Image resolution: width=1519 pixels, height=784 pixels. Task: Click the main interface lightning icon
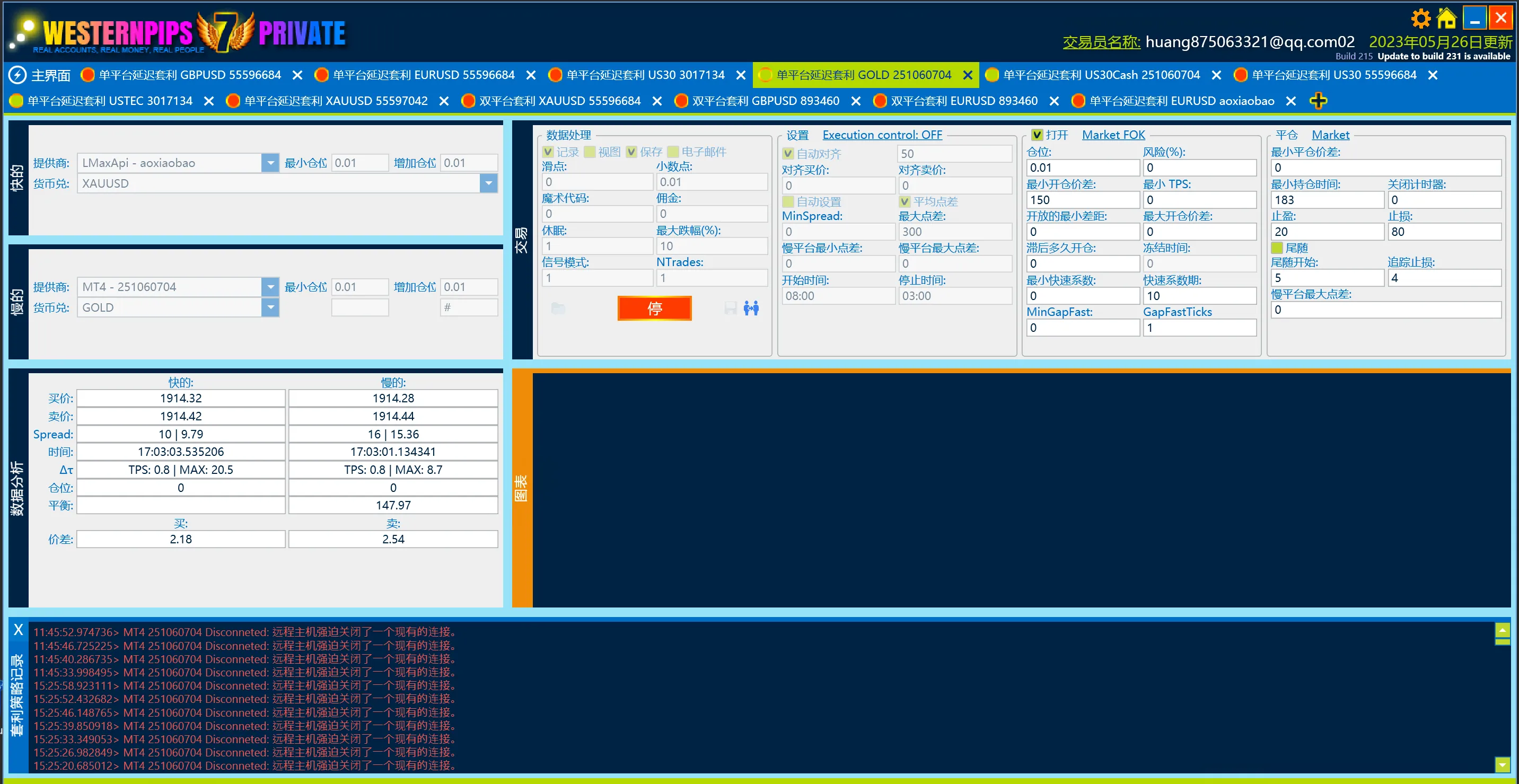(x=17, y=75)
